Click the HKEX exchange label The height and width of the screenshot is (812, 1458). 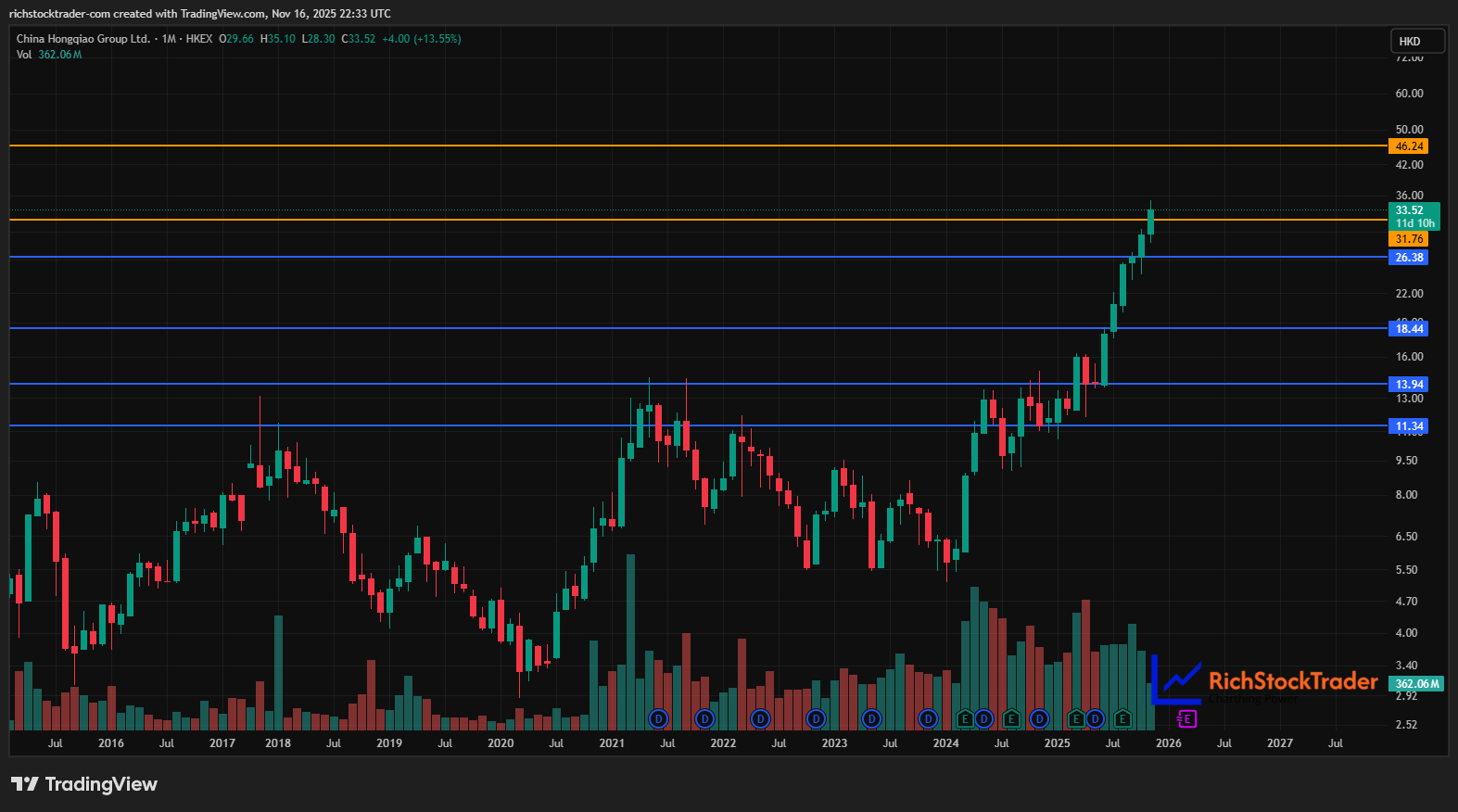coord(199,39)
